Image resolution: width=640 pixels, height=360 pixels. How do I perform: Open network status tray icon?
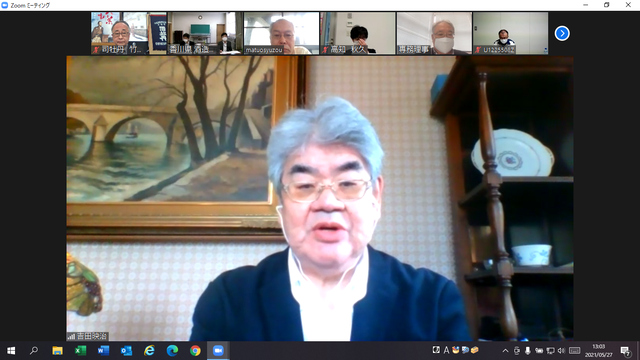[551, 351]
